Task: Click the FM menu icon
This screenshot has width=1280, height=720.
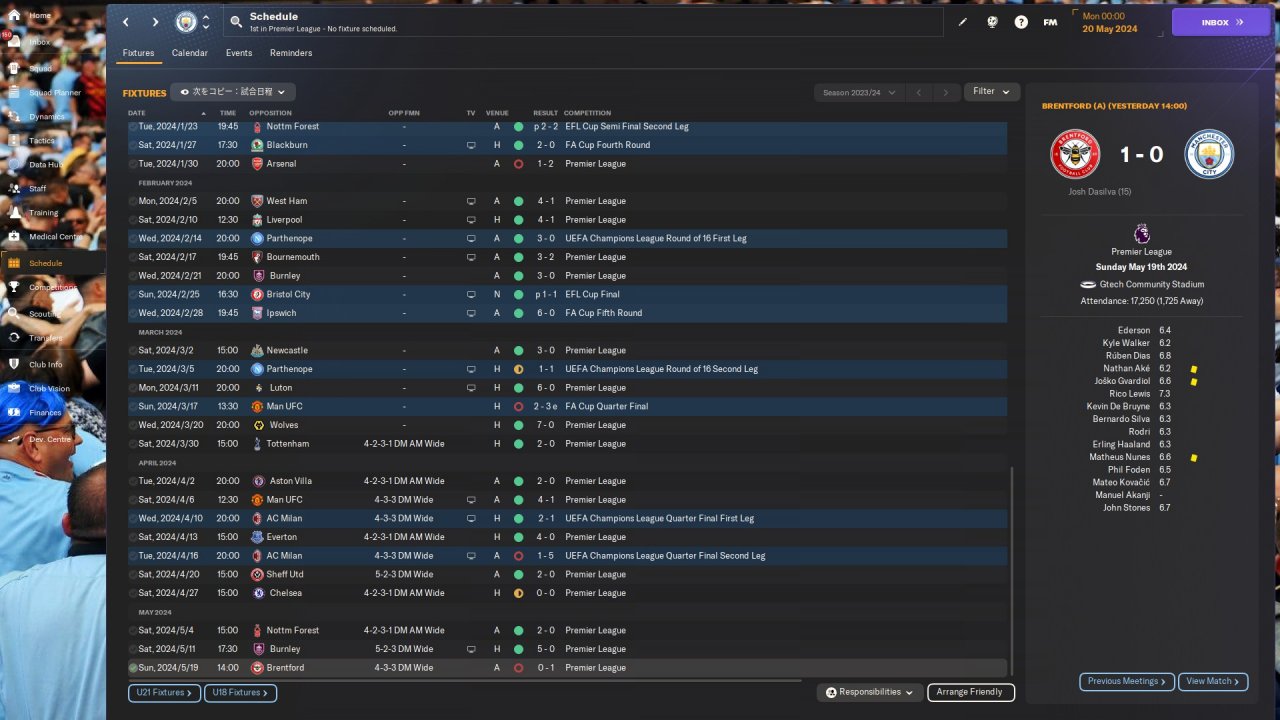Action: pyautogui.click(x=1050, y=22)
